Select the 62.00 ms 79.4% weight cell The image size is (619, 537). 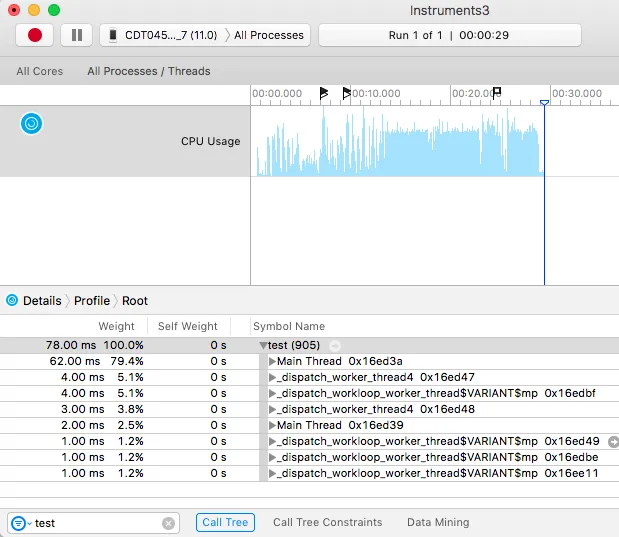click(x=97, y=361)
